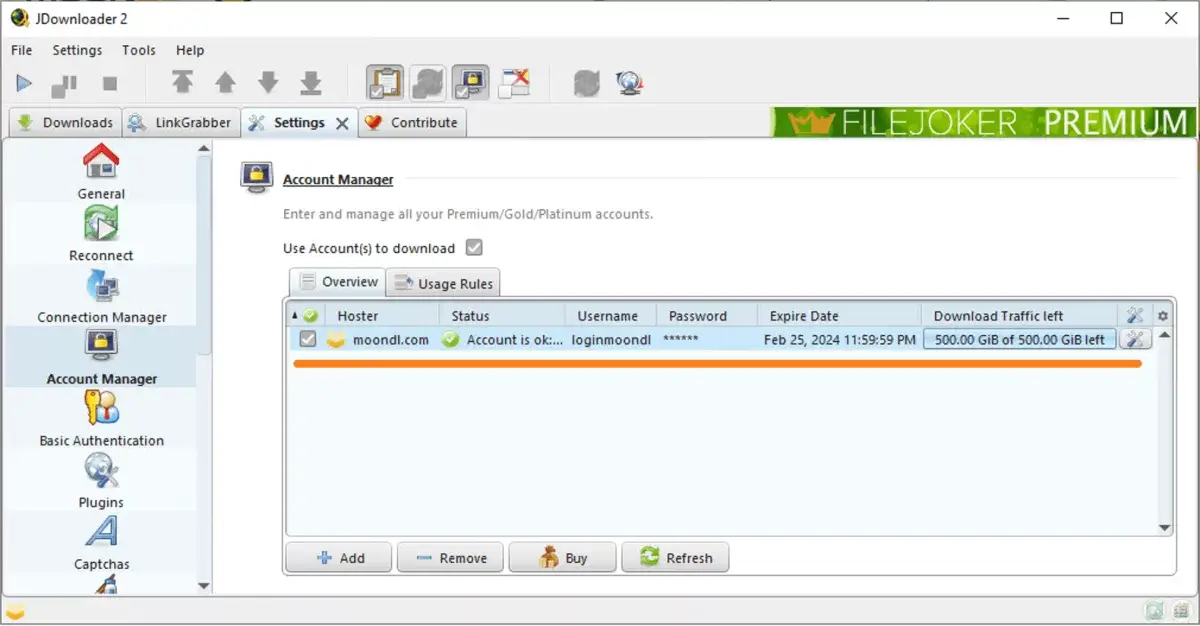The height and width of the screenshot is (626, 1200).
Task: Click the moondl.com account settings wrench button
Action: tap(1135, 339)
